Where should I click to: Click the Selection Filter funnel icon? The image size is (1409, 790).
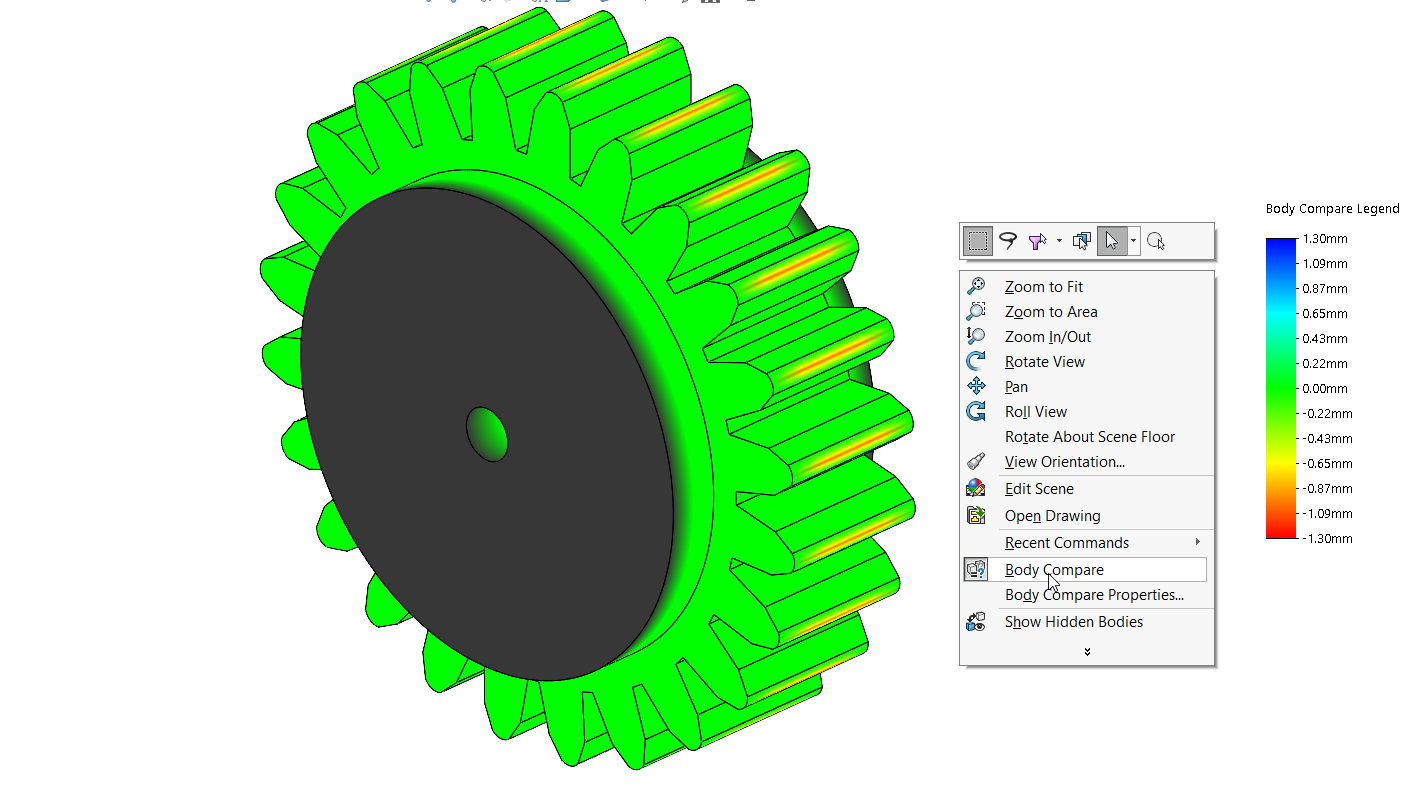(x=1037, y=241)
